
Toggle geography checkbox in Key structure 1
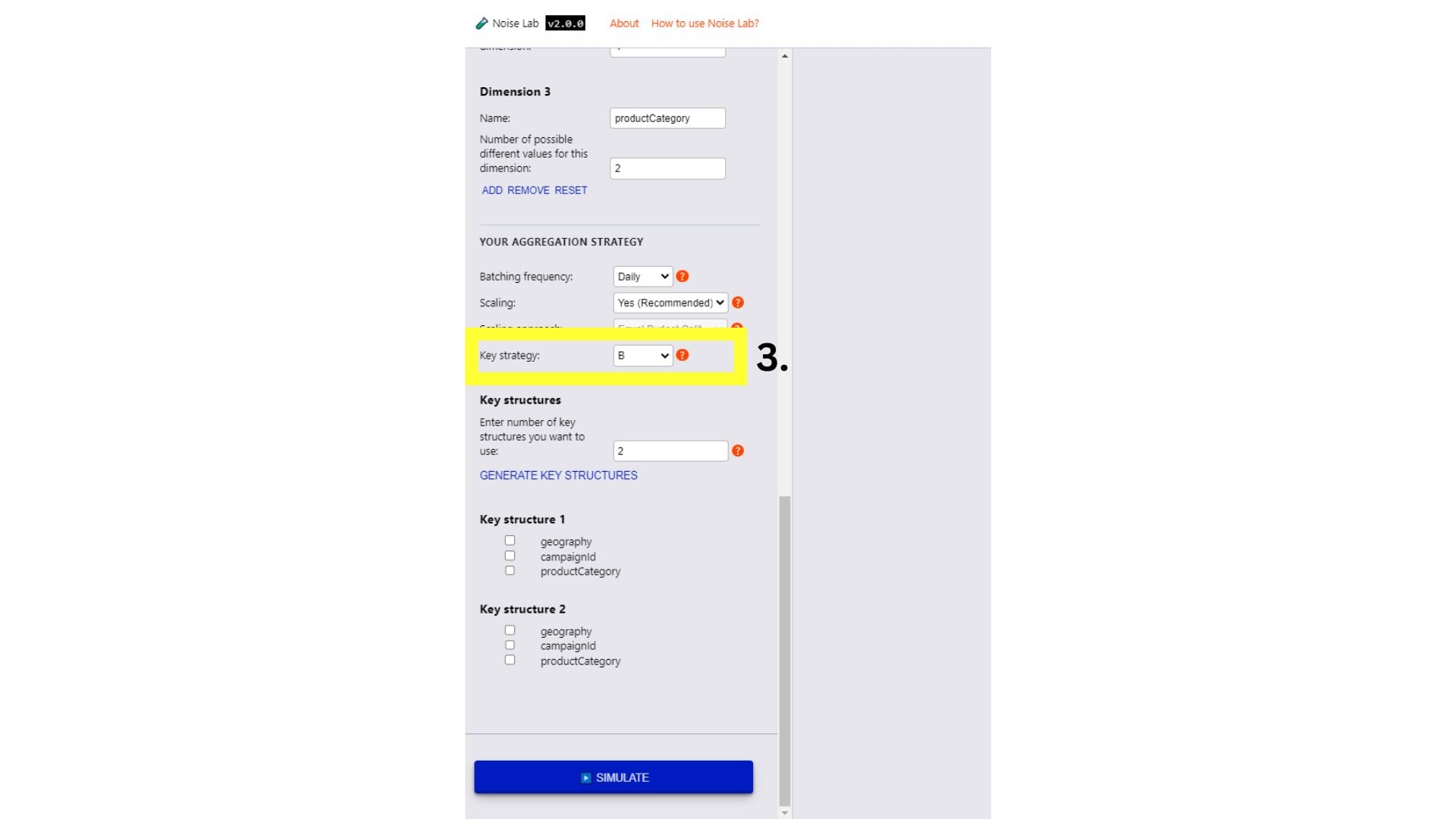click(510, 540)
